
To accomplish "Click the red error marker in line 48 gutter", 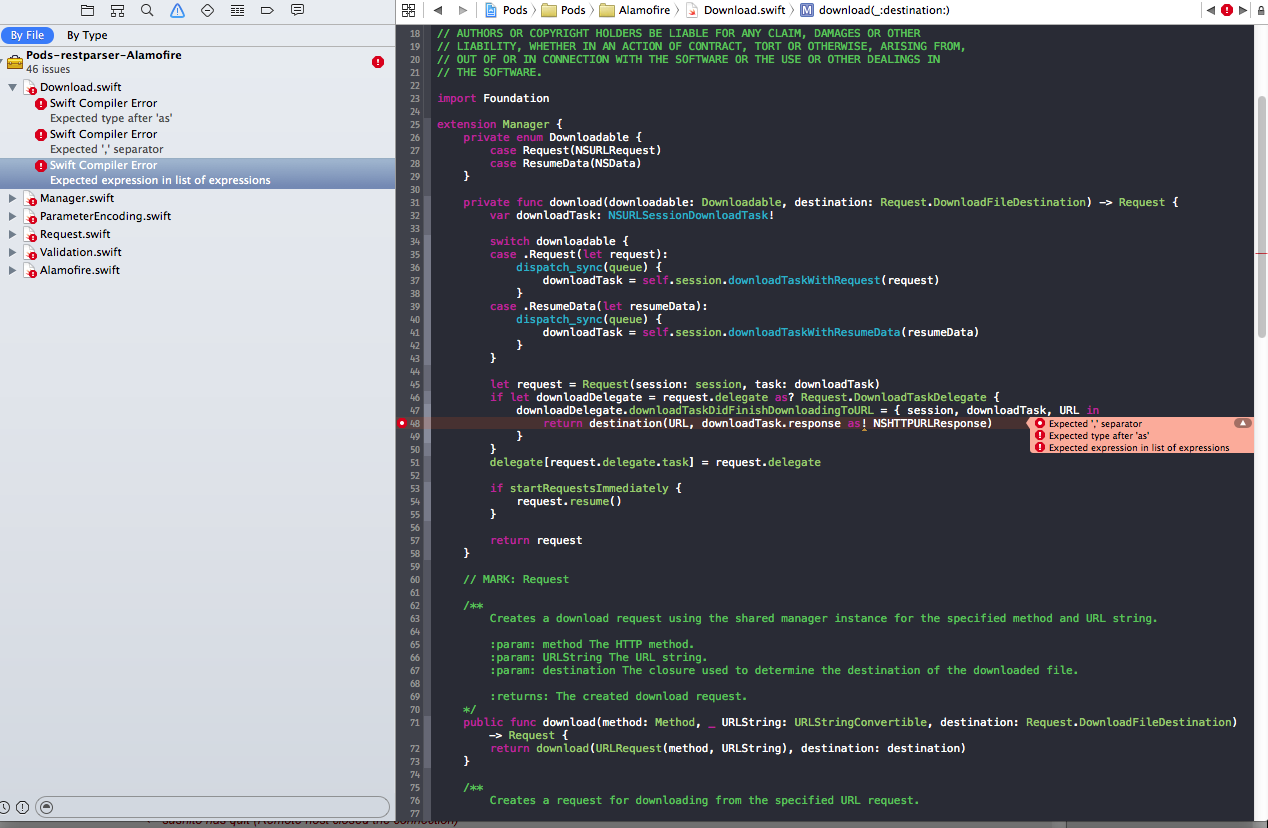I will pyautogui.click(x=402, y=423).
